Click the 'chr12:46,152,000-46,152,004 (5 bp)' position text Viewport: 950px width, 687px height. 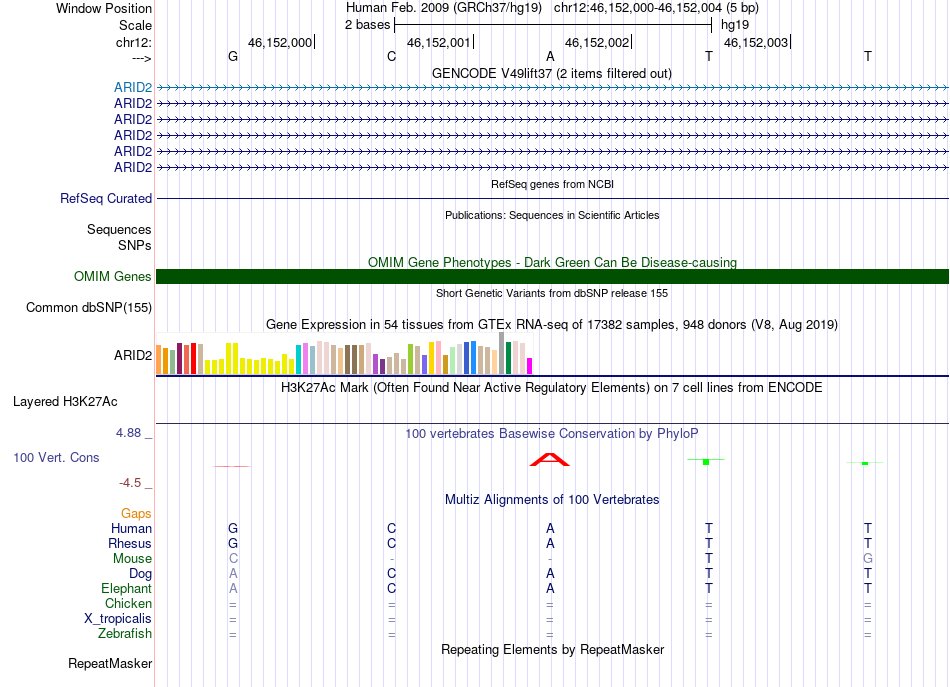pyautogui.click(x=656, y=8)
